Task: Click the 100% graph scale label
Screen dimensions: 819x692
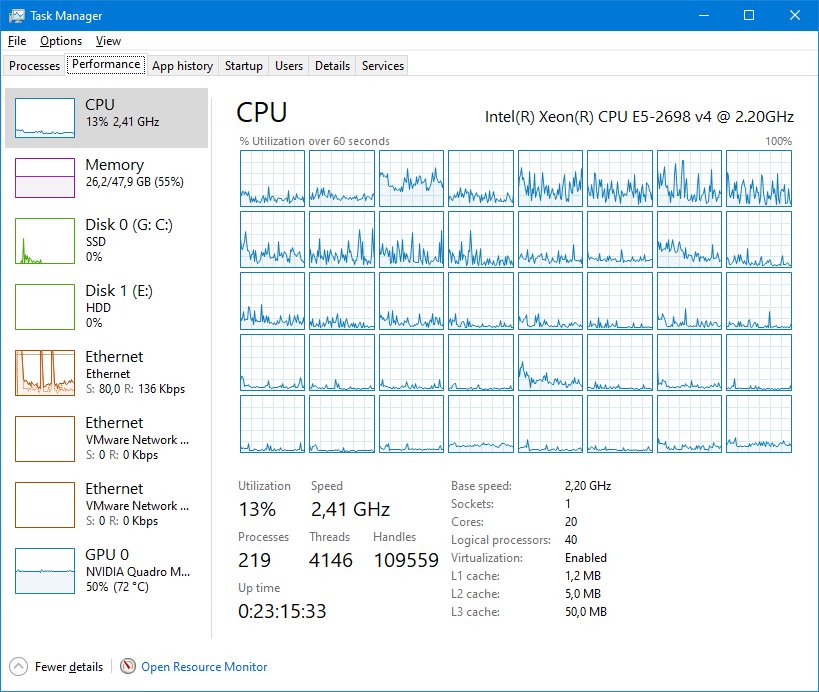Action: tap(779, 141)
